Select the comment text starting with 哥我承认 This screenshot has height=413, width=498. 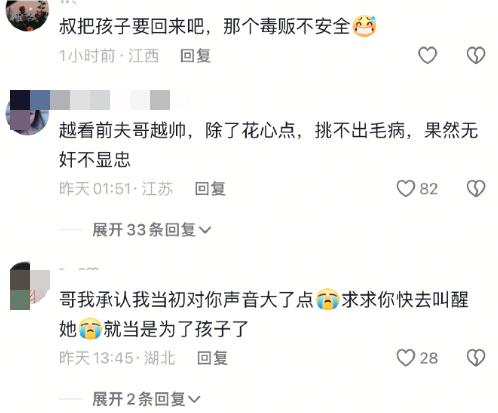tap(264, 314)
